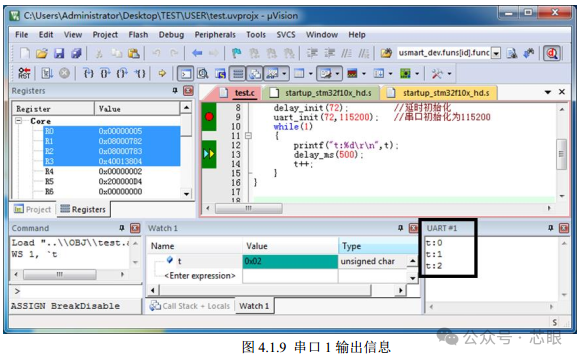Switch to Call Stack + Locals tab
Image resolution: width=580 pixels, height=360 pixels.
[x=191, y=306]
